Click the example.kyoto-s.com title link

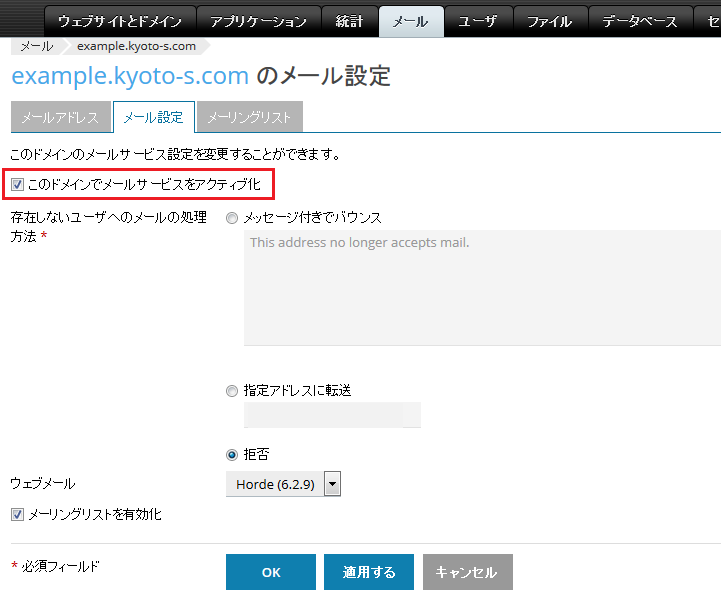click(130, 76)
